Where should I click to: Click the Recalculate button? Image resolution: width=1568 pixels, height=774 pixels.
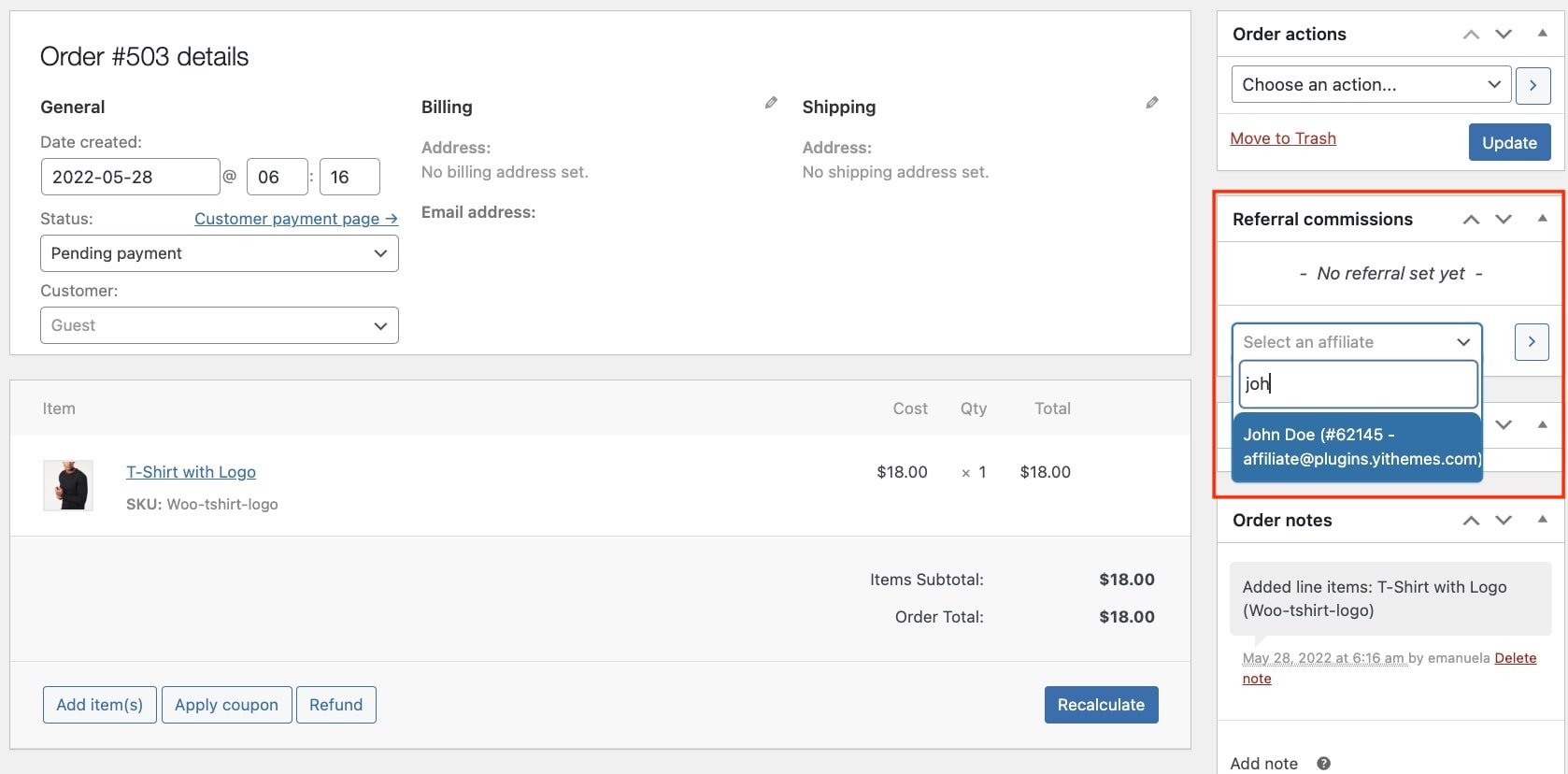(x=1101, y=705)
